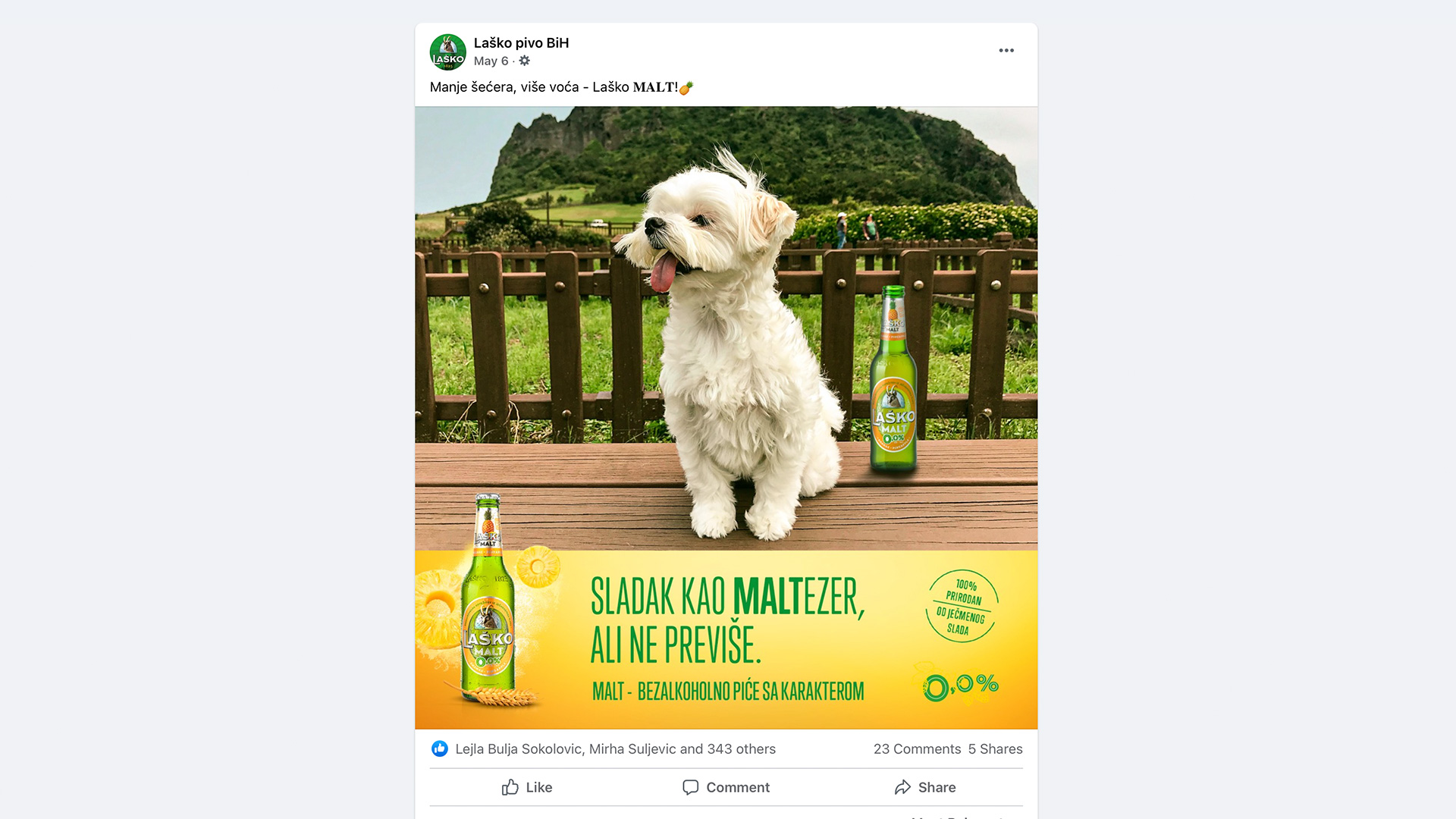The width and height of the screenshot is (1456, 819).
Task: Click the Laško pivo BiH profile picture
Action: [x=447, y=52]
